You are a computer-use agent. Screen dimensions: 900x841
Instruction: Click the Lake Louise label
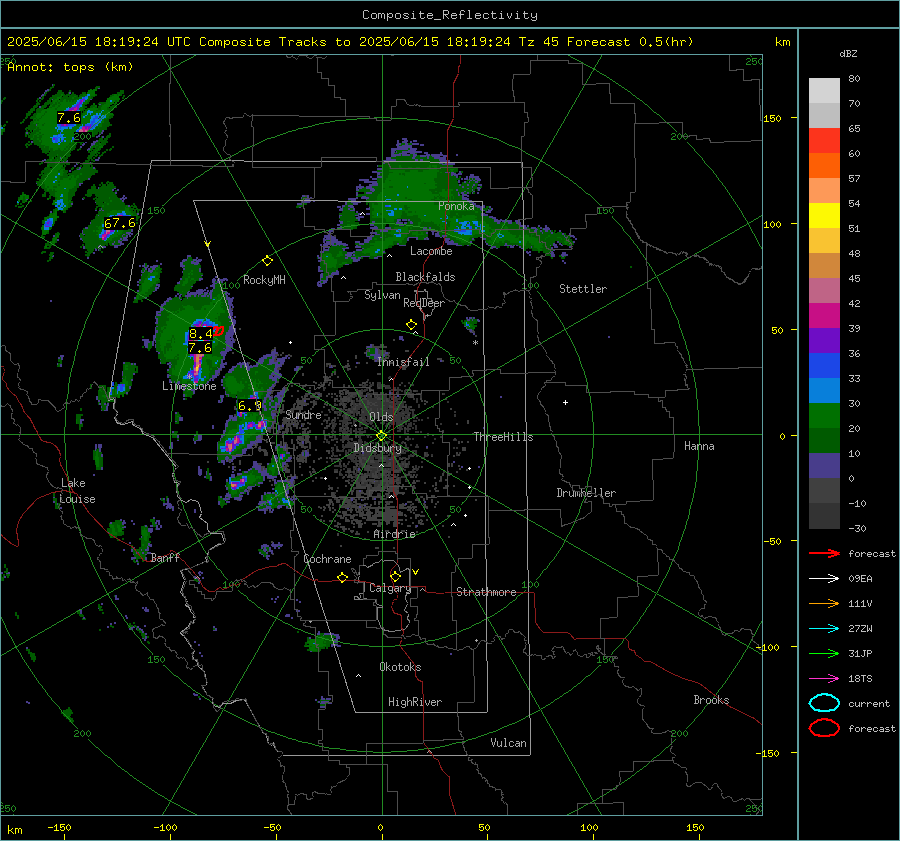coord(77,491)
